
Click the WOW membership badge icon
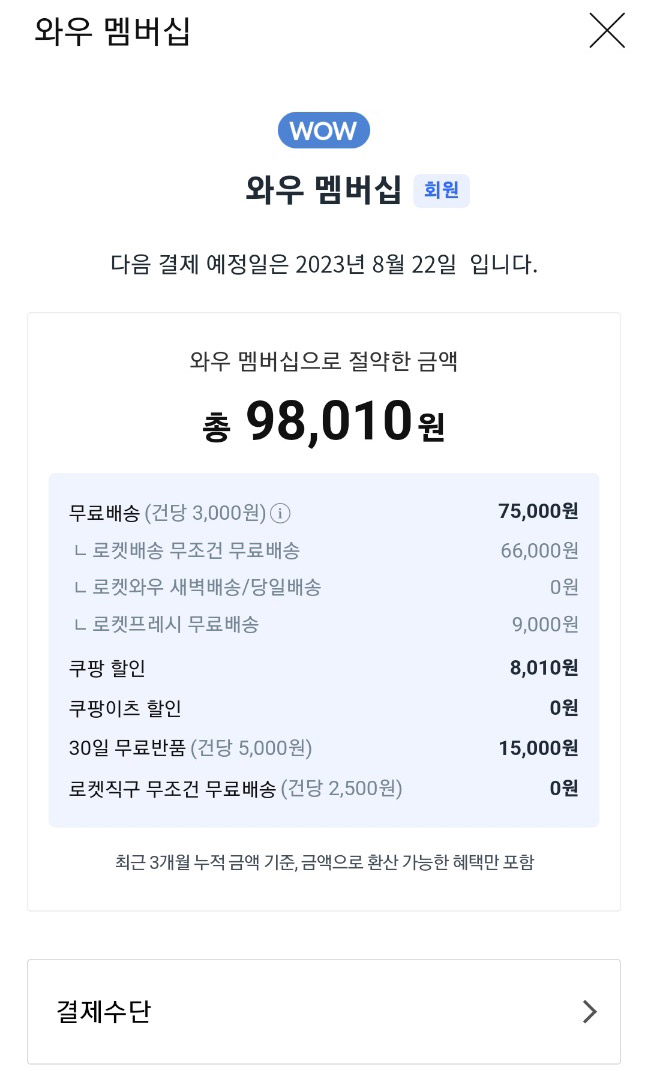[x=323, y=130]
